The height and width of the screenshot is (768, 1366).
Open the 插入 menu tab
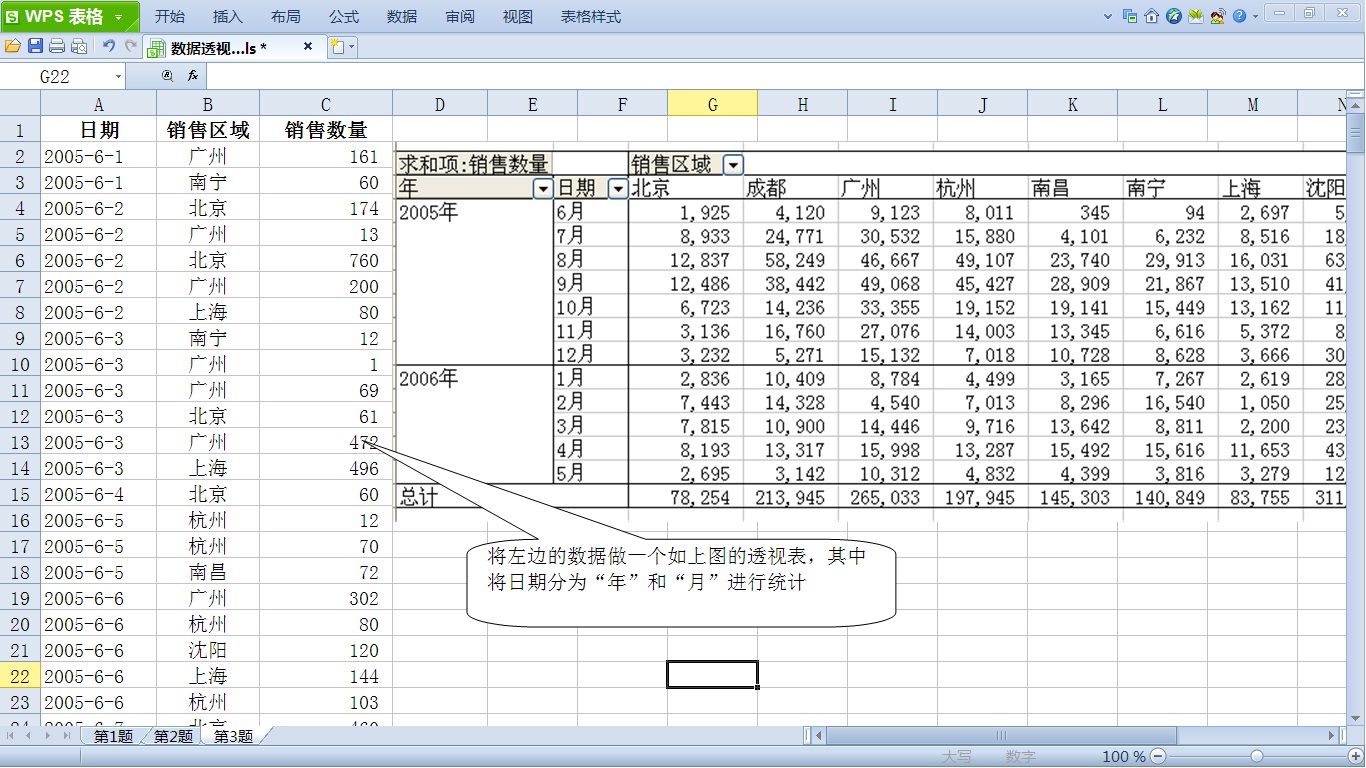[x=228, y=17]
